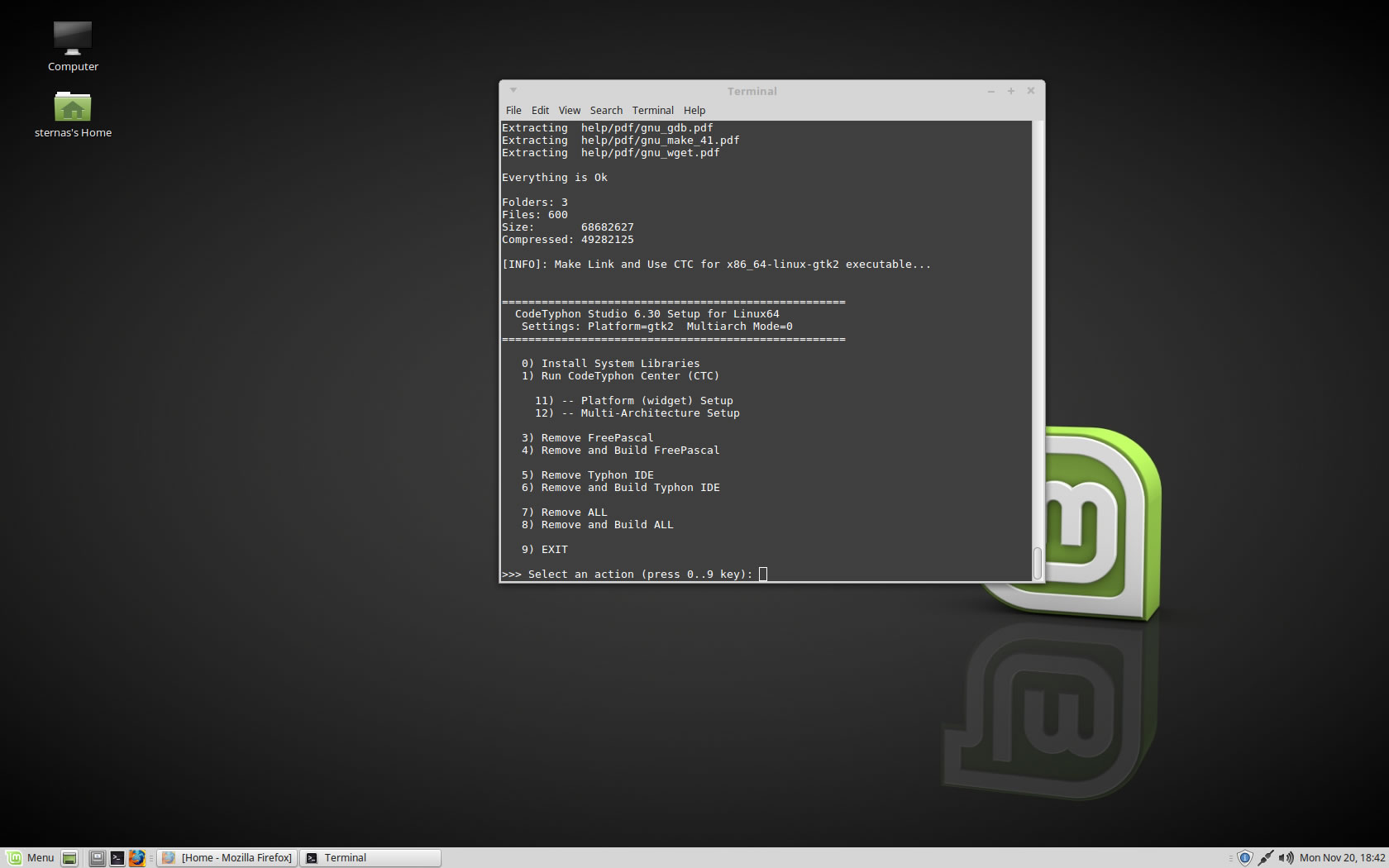
Task: Open the Terminal menu in the menu bar
Action: 653,110
